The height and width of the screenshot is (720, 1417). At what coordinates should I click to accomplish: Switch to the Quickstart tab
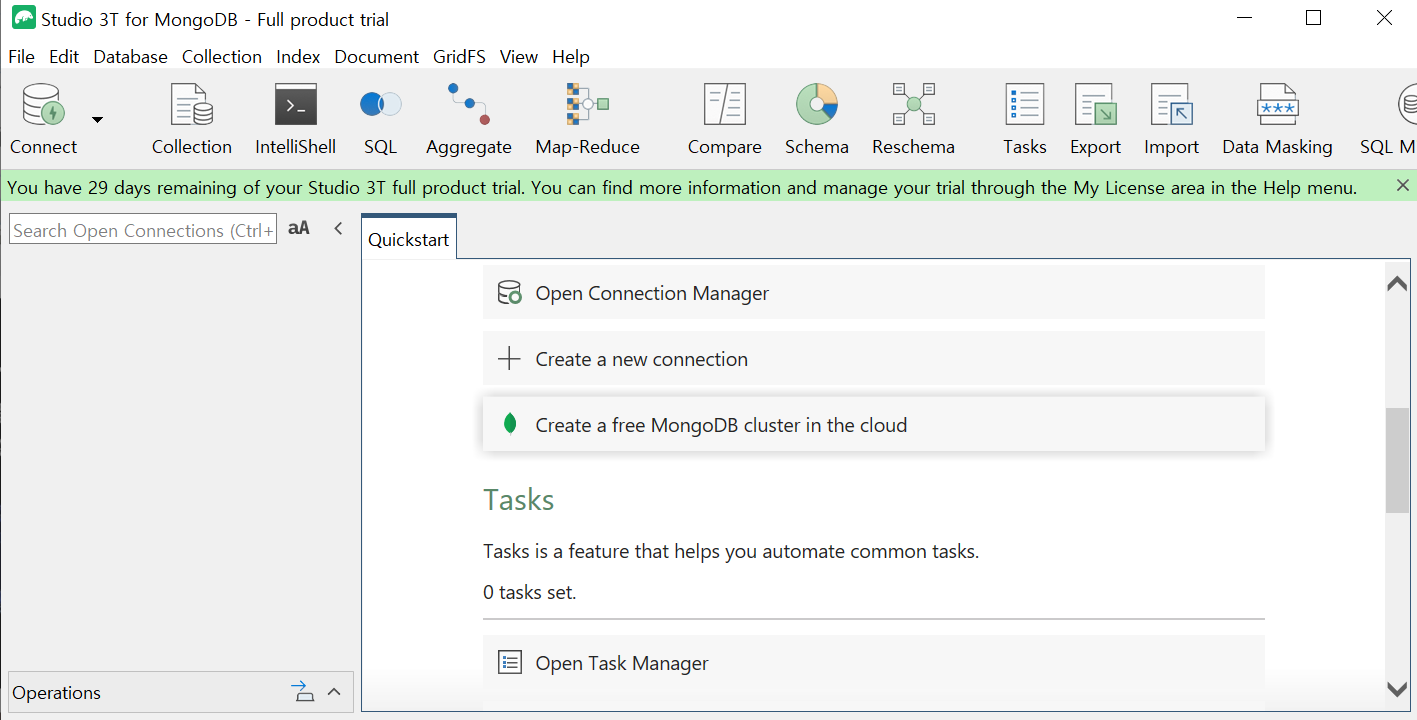point(408,240)
